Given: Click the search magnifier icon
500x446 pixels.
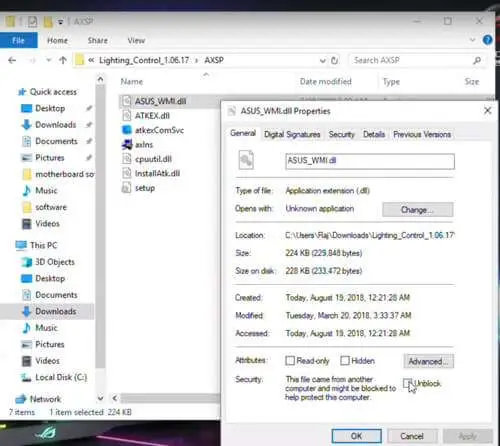Looking at the screenshot, I should [x=477, y=60].
